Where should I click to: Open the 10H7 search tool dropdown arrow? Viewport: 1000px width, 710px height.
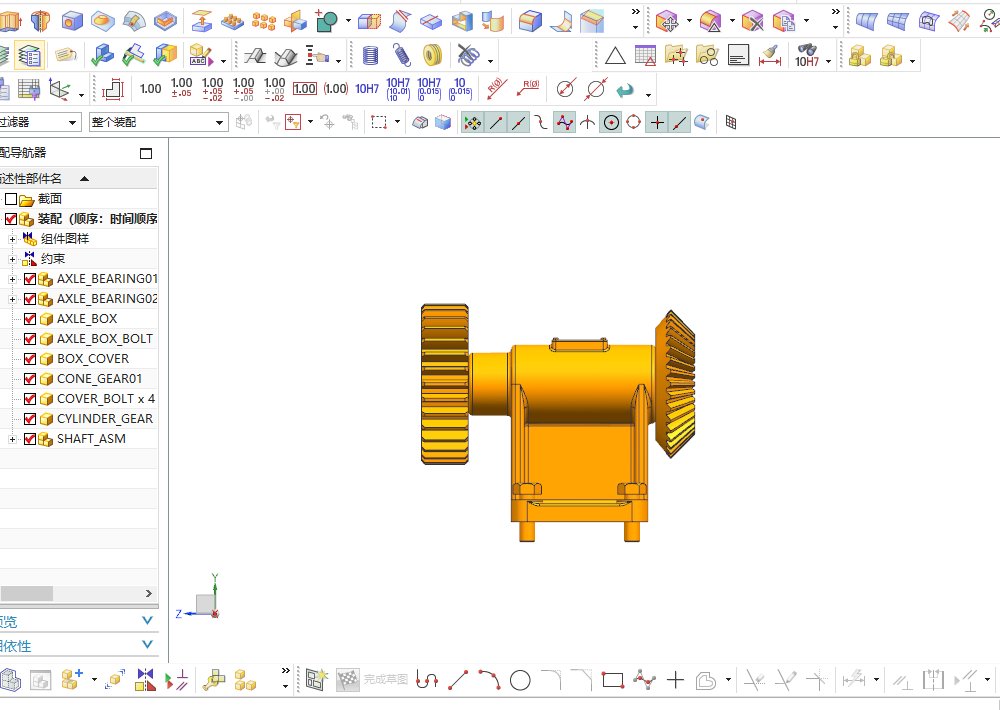point(828,61)
